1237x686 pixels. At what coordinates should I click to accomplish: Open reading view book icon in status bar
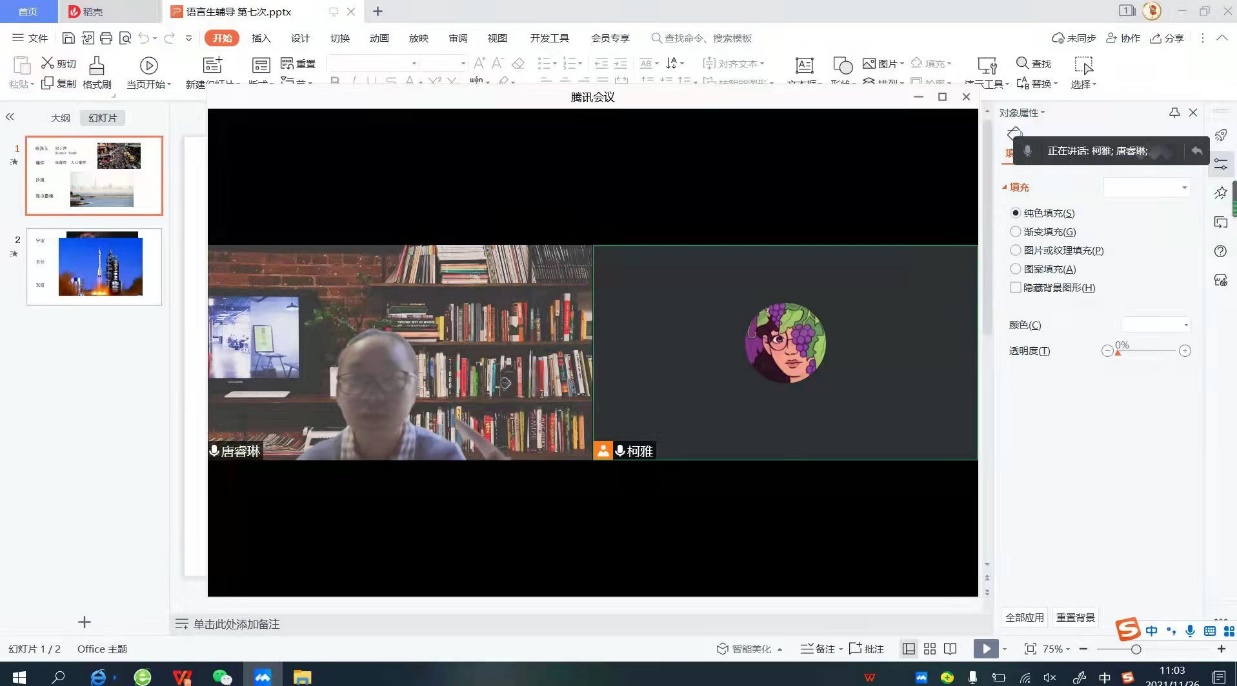[950, 649]
